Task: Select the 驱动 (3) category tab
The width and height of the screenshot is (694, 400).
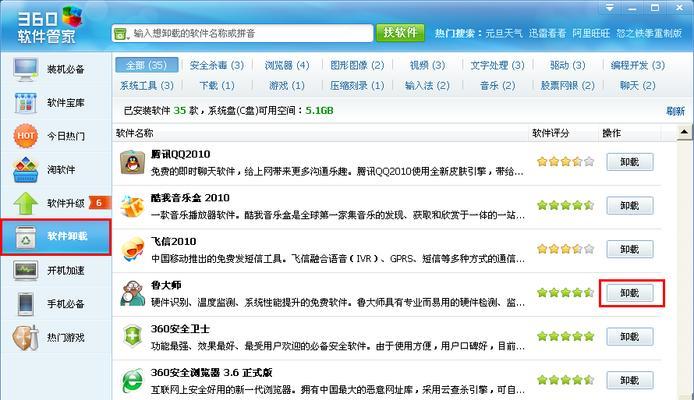Action: pos(567,65)
